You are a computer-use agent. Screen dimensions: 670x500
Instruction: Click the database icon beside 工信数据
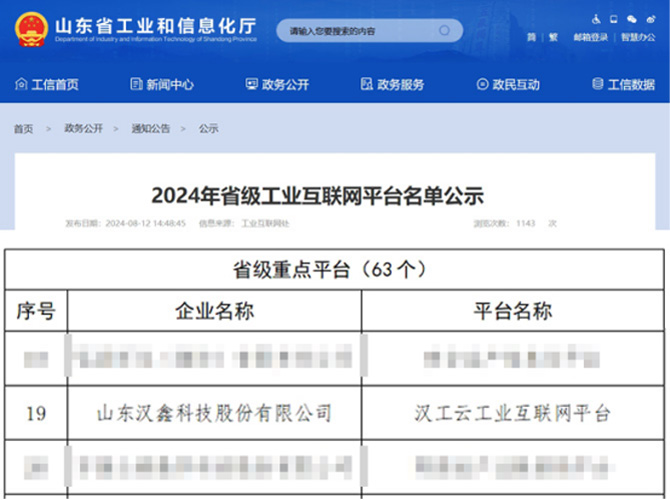(598, 84)
